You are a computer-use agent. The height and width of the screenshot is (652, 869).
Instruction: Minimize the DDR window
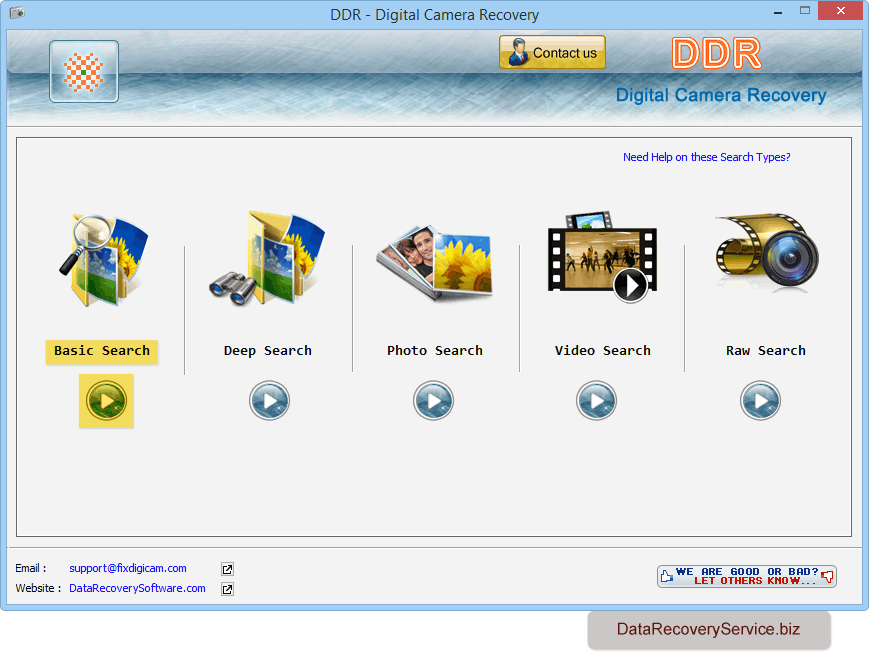(x=778, y=11)
